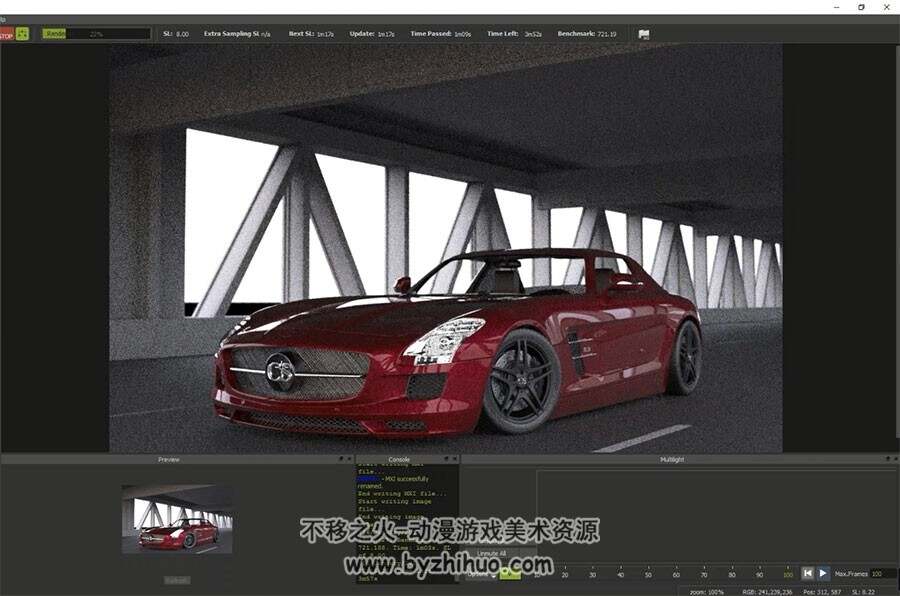Click the Benchmark 721.19 readout
The image size is (900, 596).
[x=587, y=34]
